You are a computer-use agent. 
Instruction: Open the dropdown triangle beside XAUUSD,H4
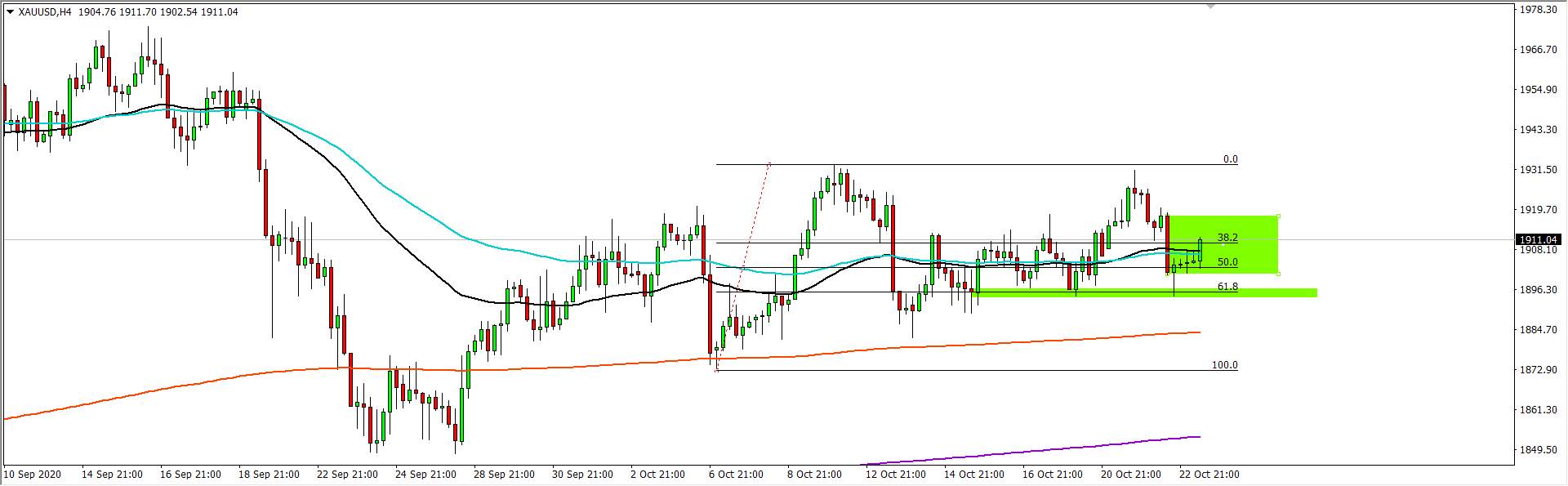9,11
